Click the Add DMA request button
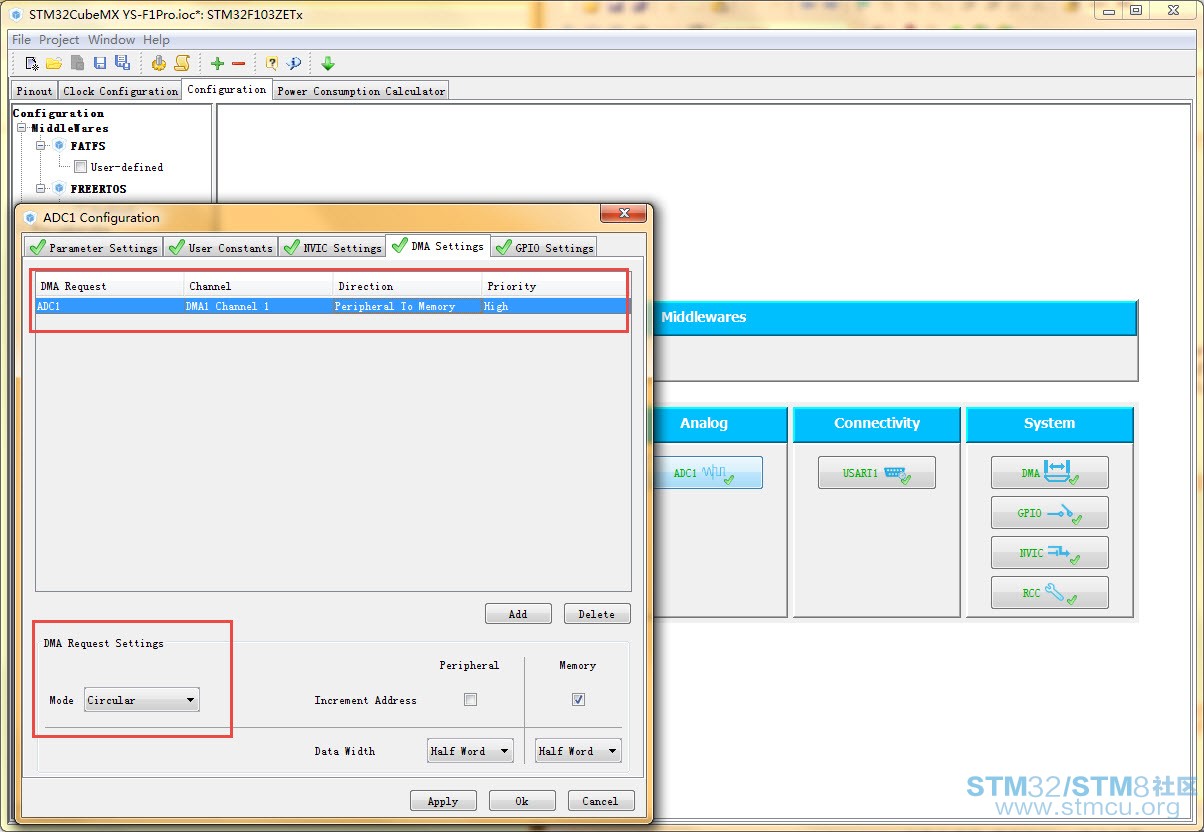 coord(518,614)
